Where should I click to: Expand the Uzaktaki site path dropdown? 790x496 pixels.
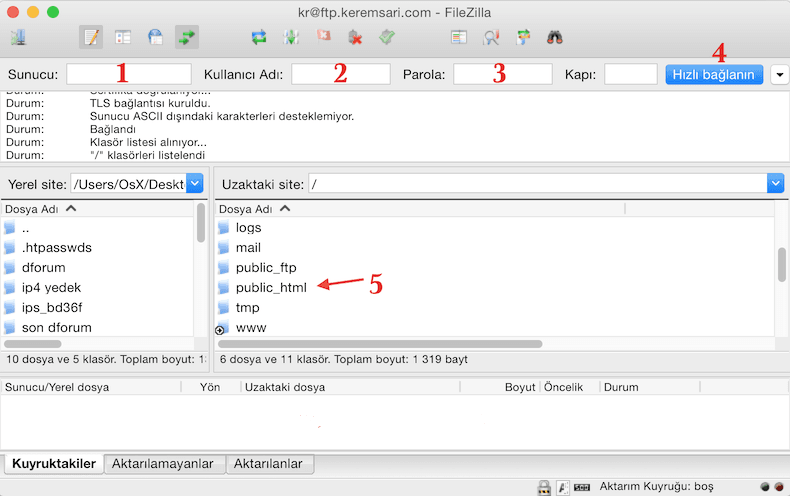coord(775,183)
